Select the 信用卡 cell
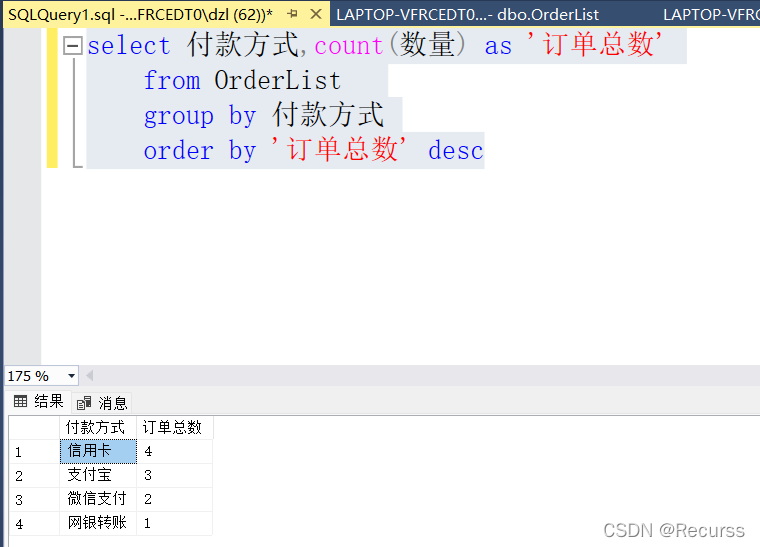 [98, 451]
